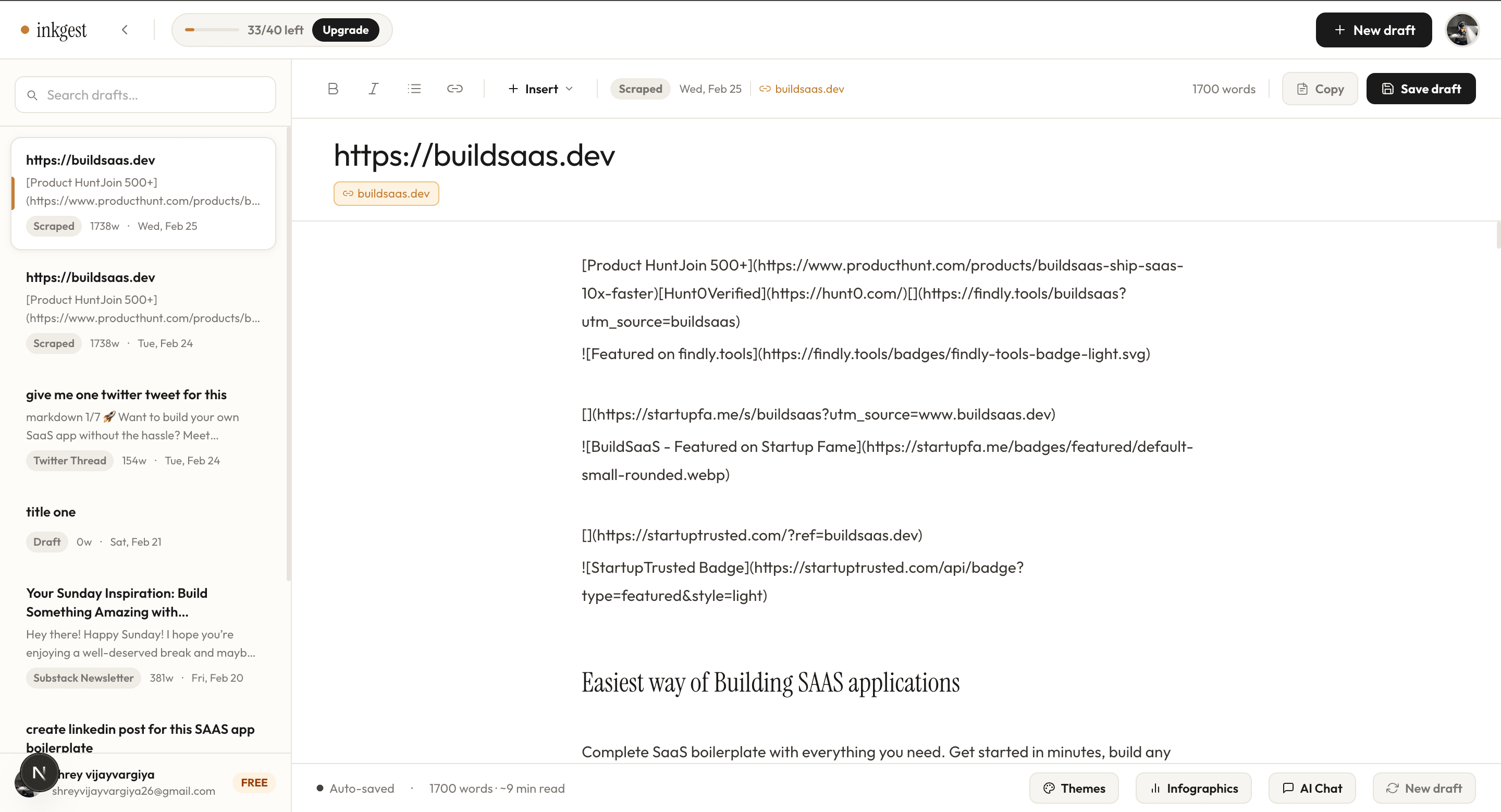
Task: Open the buildsaas.dev link chip below the title
Action: coord(386,193)
